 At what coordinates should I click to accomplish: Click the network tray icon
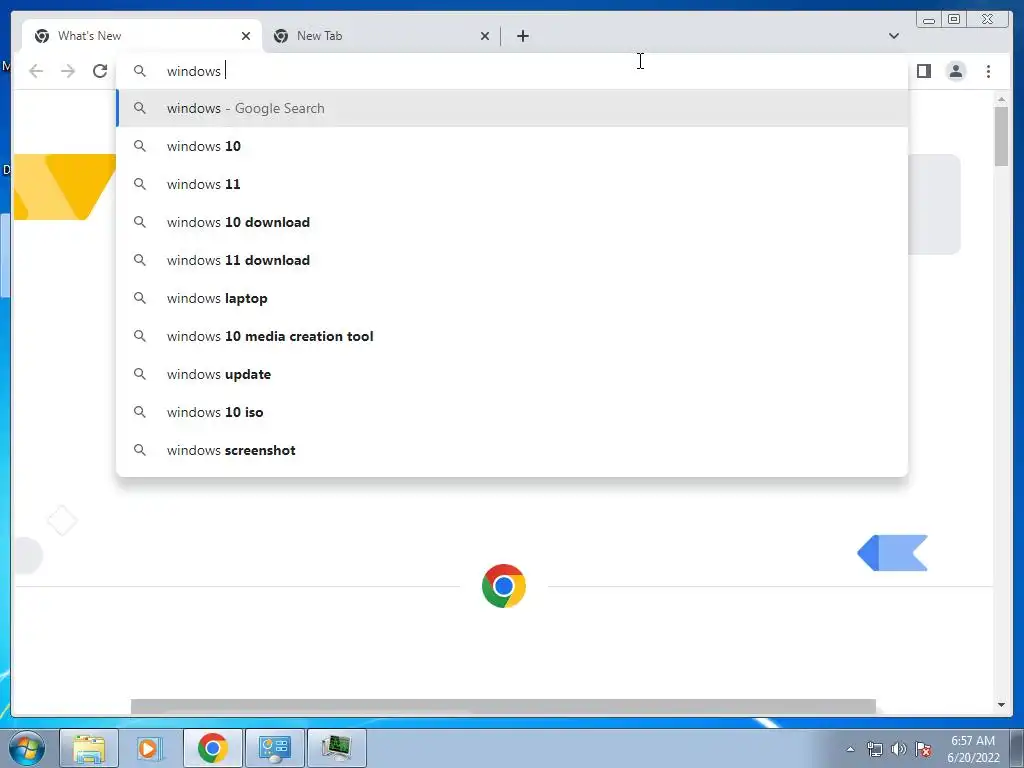(874, 749)
